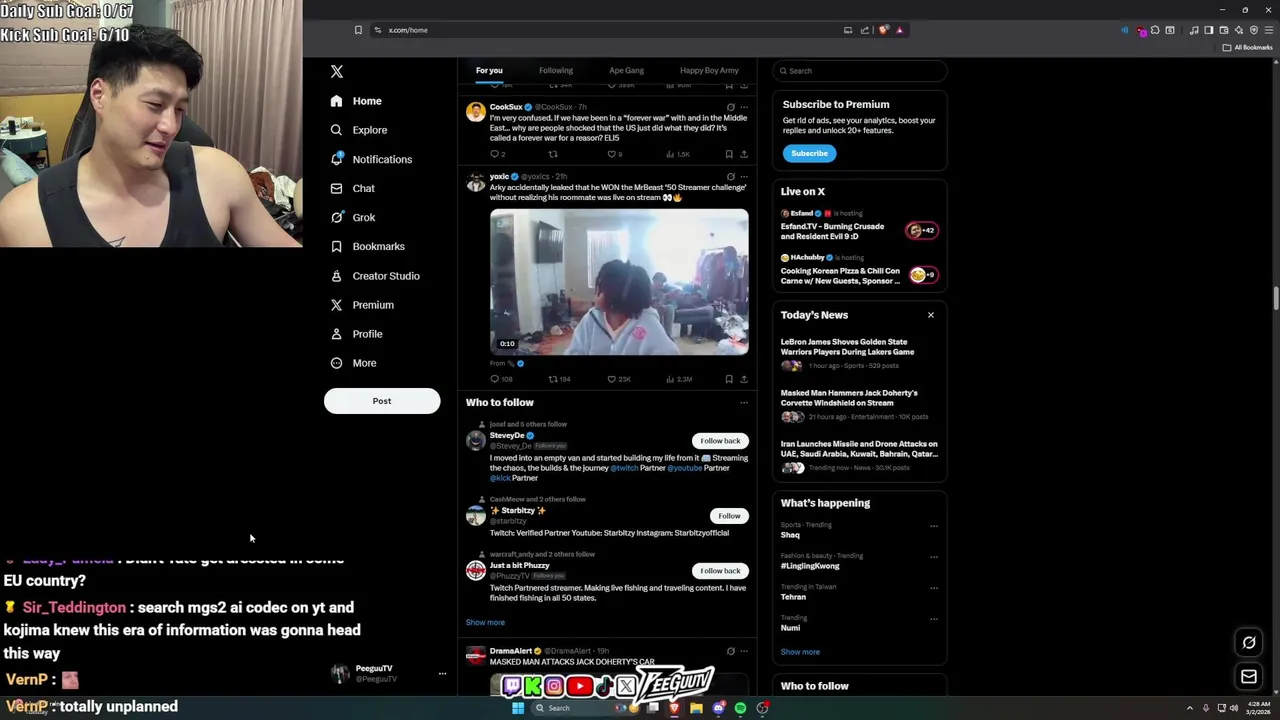This screenshot has width=1280, height=720.
Task: Click Show more under What's happening
Action: [800, 652]
